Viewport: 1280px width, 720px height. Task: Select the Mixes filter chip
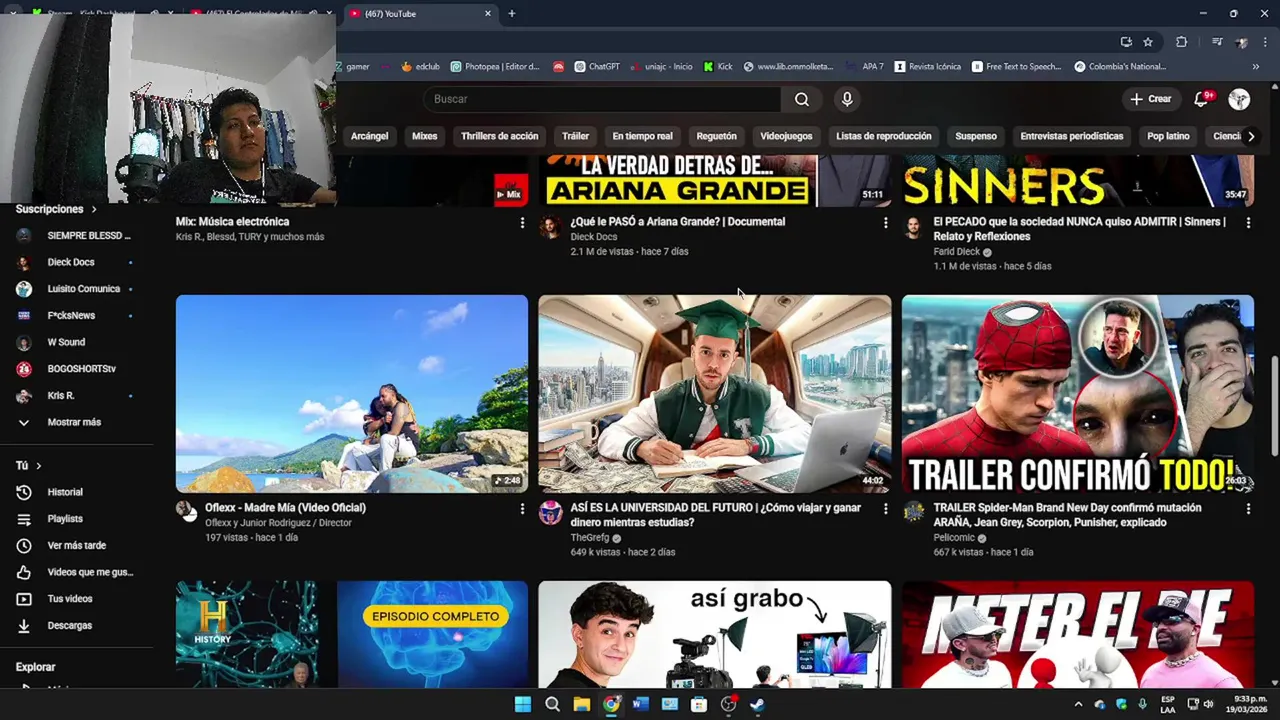[x=425, y=136]
